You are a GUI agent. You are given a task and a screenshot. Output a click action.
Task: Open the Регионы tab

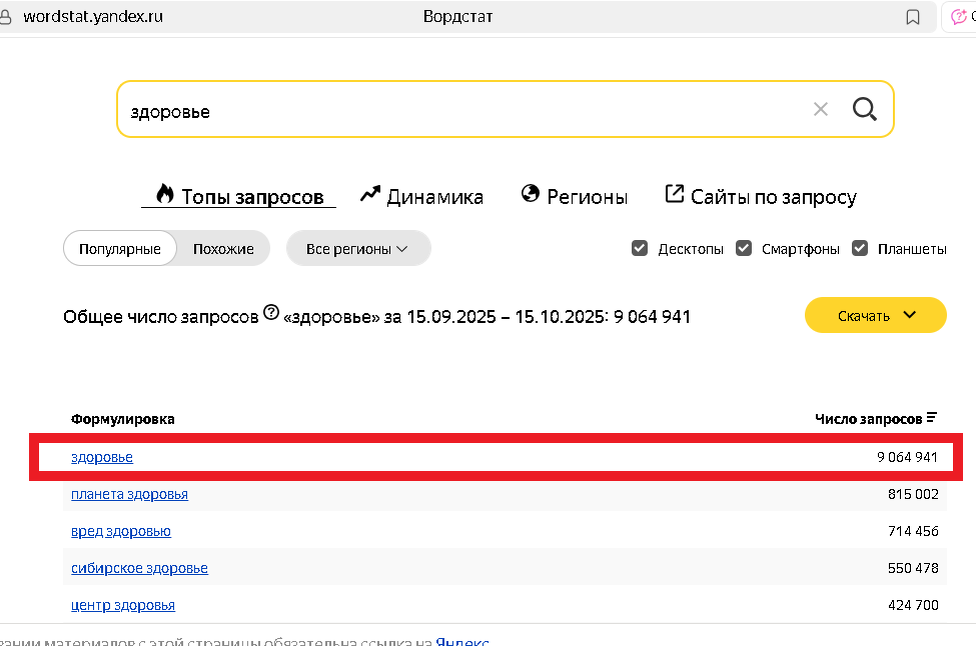[x=575, y=195]
